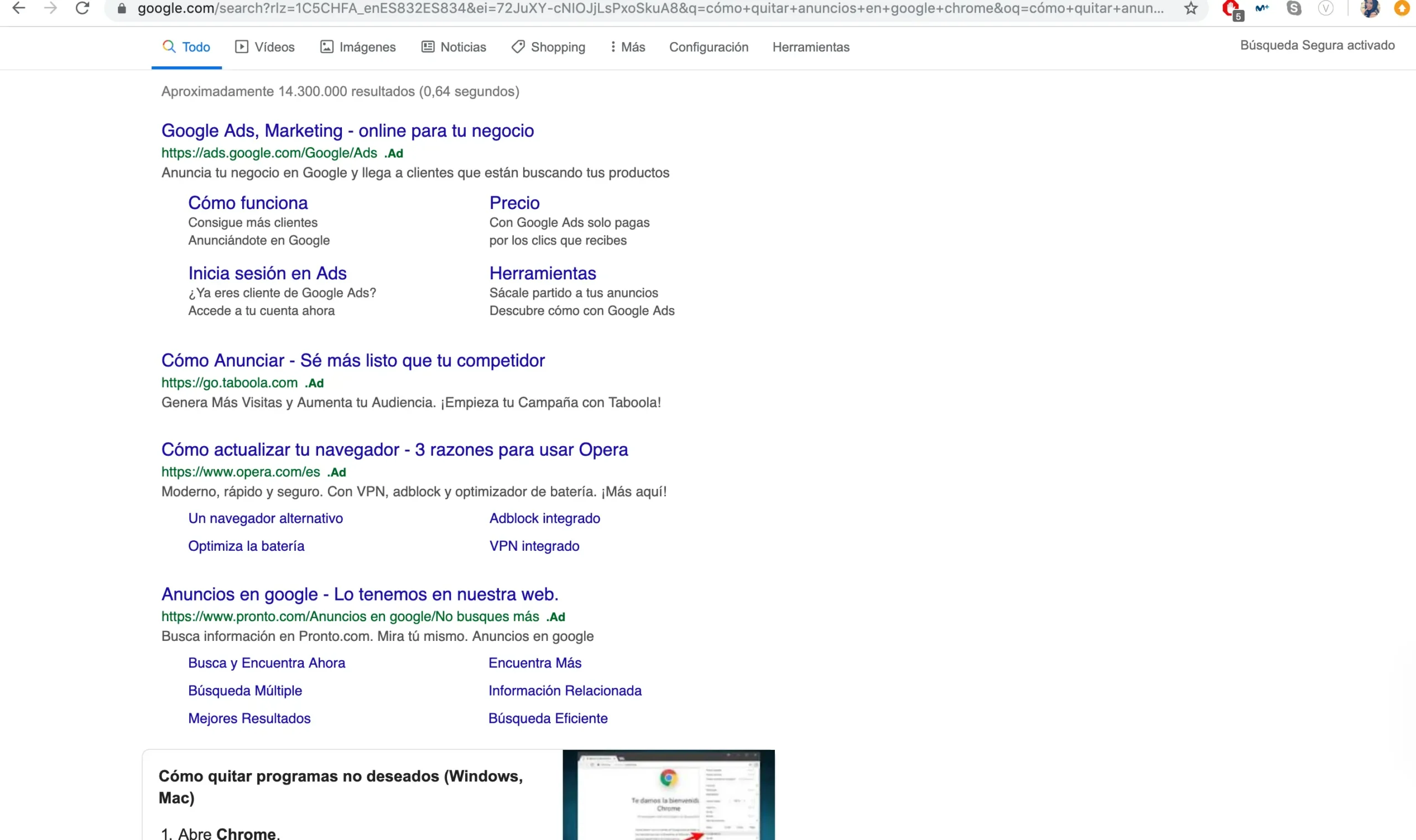This screenshot has width=1416, height=840.
Task: Open 'Cómo Anunciar - Sé más listo' result
Action: tap(353, 361)
